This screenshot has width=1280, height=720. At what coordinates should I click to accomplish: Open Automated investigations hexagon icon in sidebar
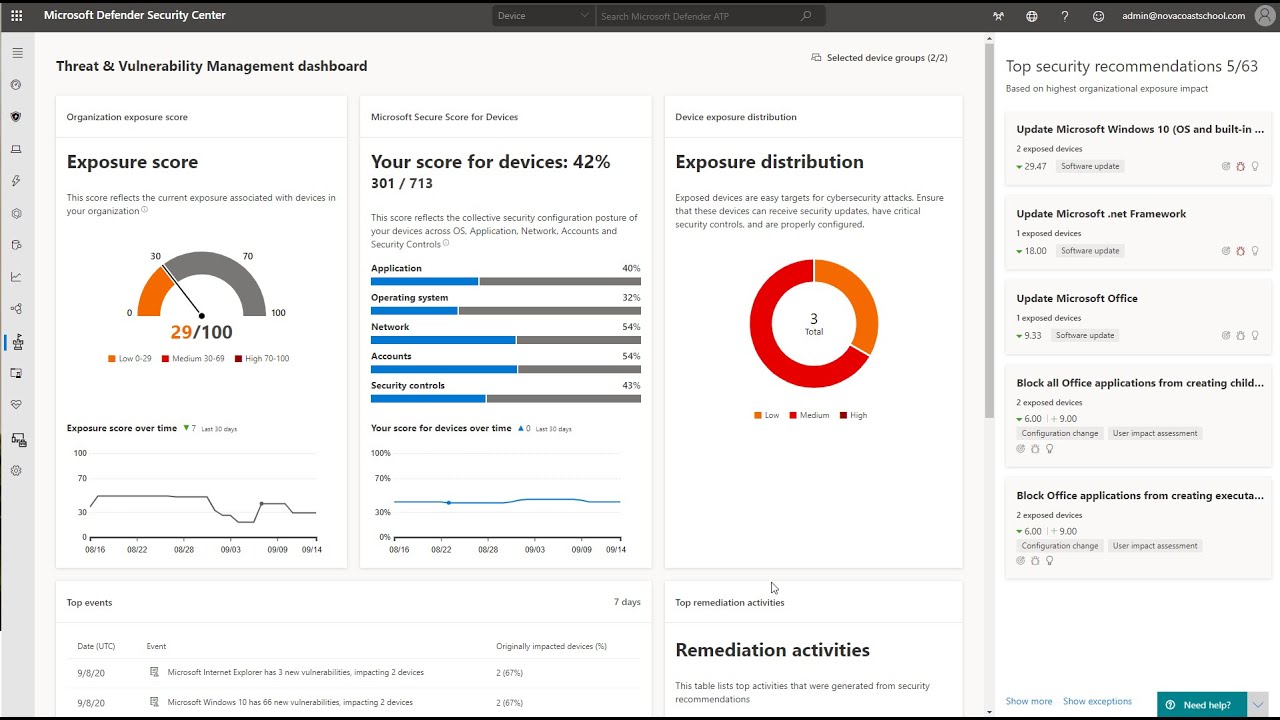[16, 213]
